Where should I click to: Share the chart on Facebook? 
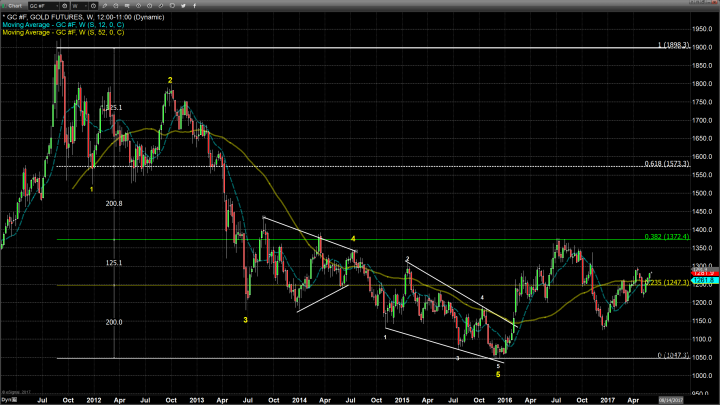click(x=194, y=6)
